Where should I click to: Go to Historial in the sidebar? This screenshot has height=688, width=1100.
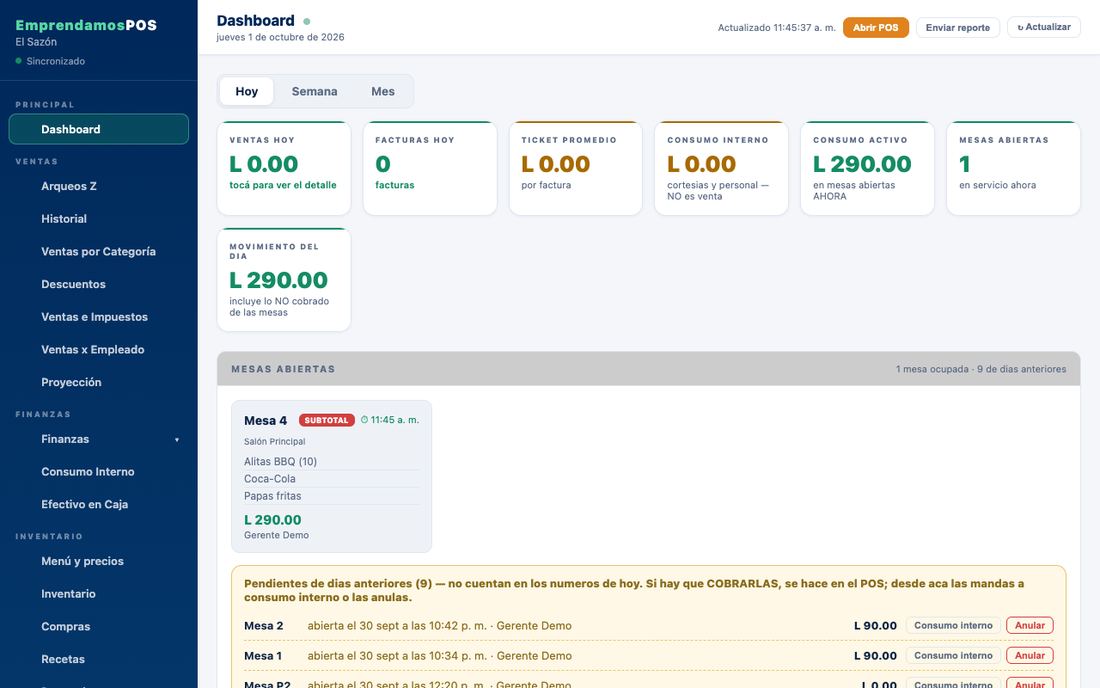[x=99, y=219]
